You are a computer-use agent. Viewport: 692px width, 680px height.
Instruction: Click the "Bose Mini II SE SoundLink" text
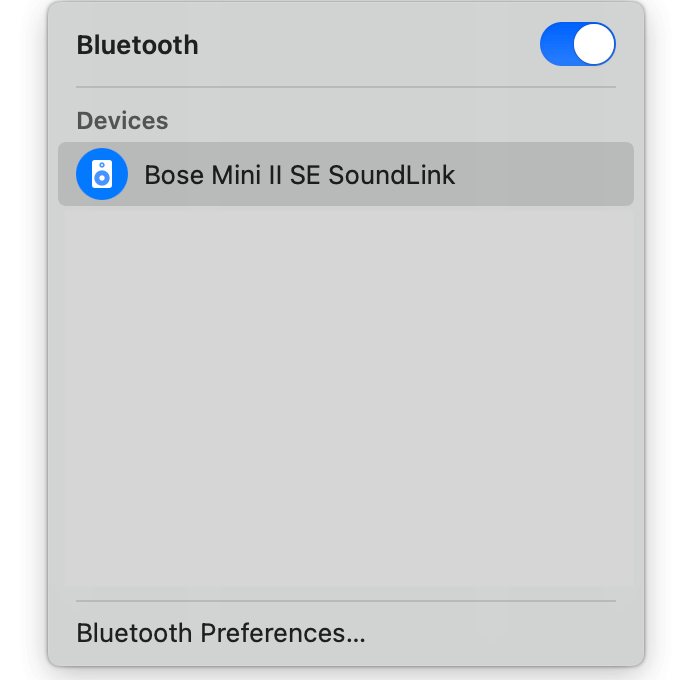tap(299, 175)
